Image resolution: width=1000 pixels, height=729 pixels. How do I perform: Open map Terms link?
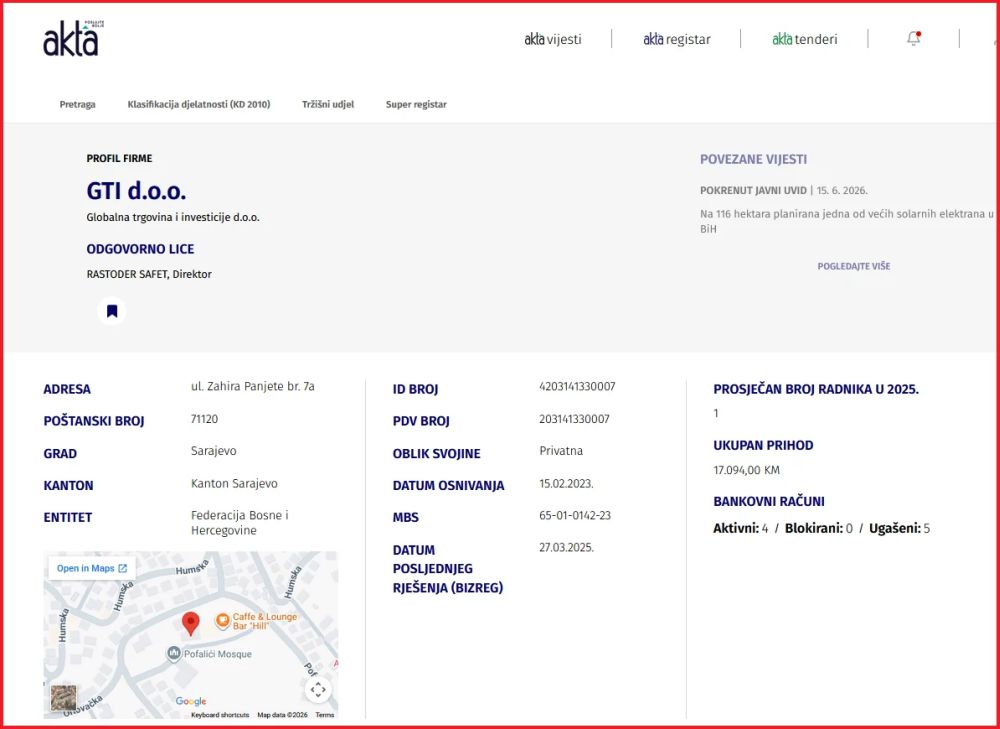(x=325, y=715)
